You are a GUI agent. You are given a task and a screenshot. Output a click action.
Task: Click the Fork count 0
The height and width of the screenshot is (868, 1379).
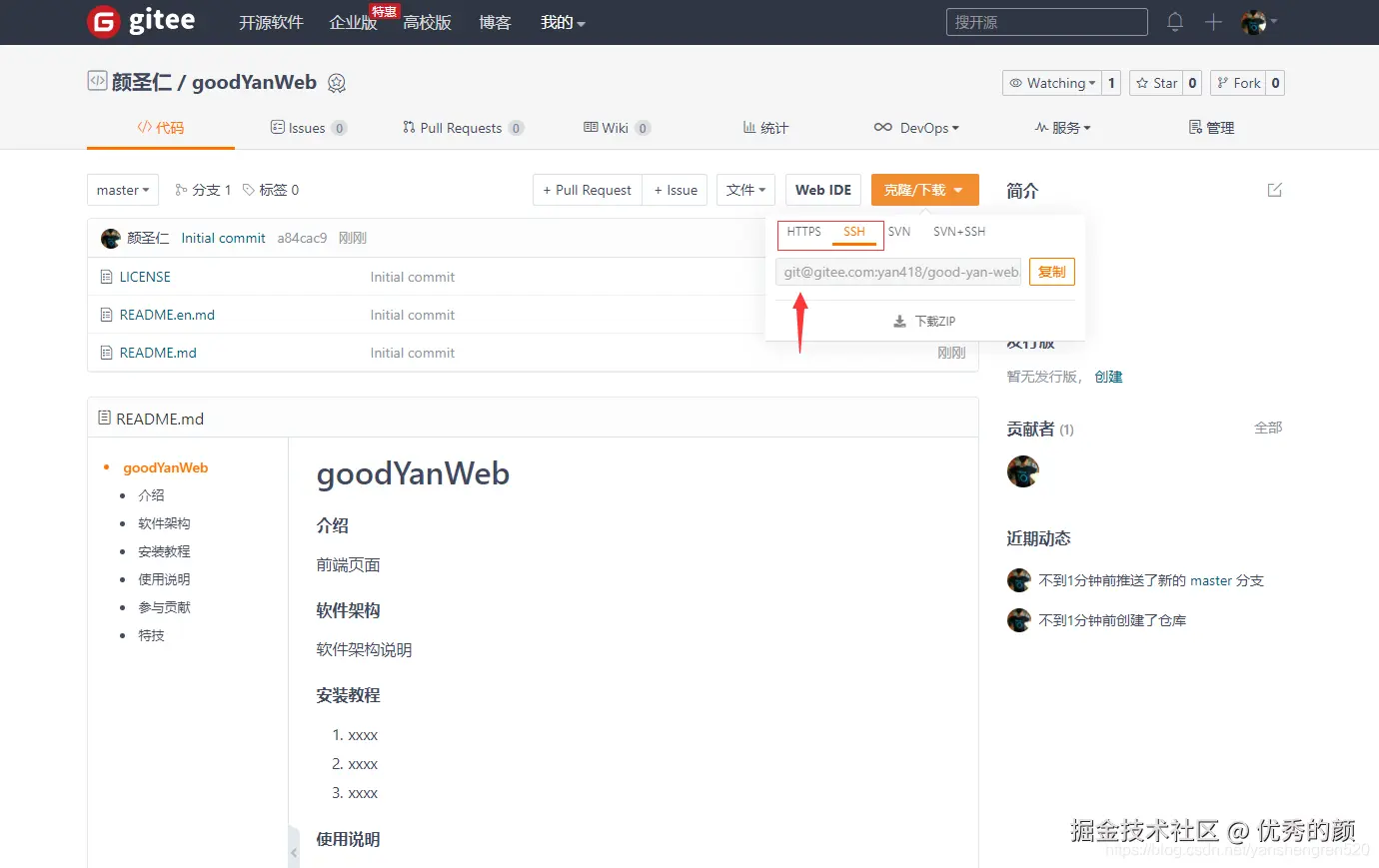click(1275, 83)
